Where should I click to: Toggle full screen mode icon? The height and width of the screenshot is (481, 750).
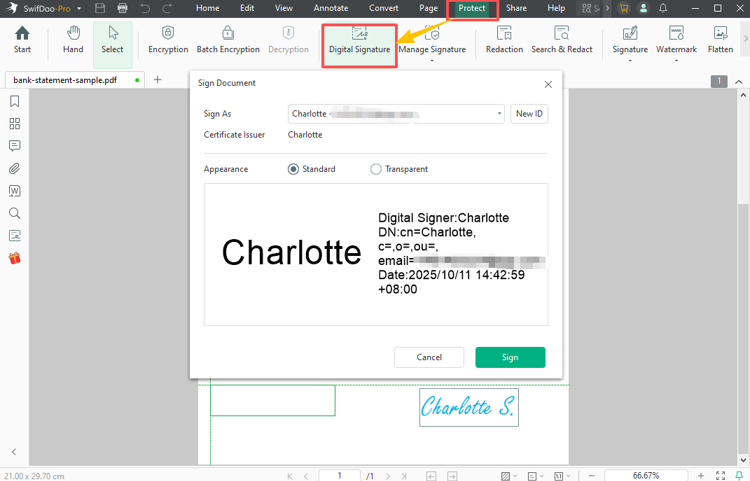[x=720, y=475]
